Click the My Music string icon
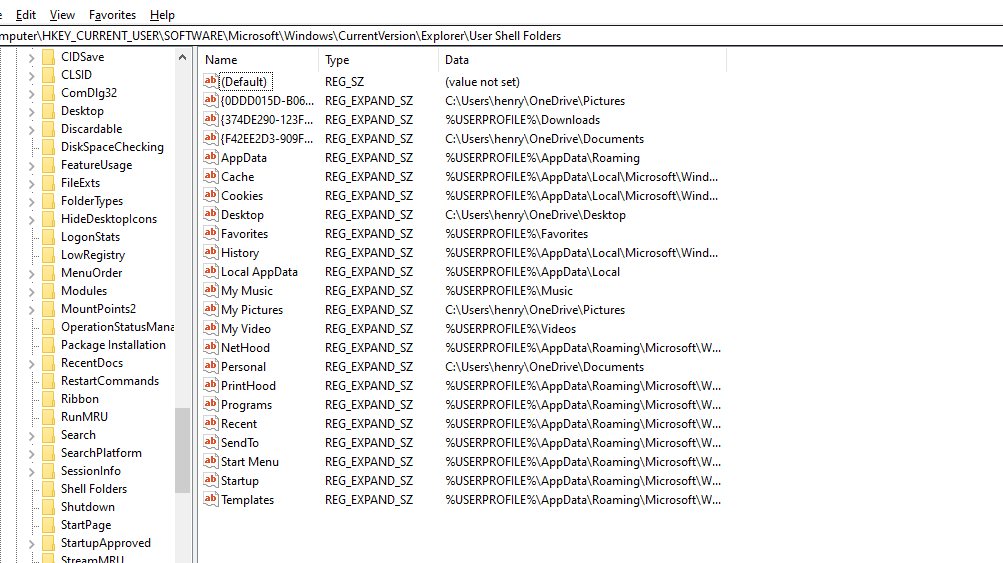Viewport: 1003px width, 563px height. [x=210, y=290]
